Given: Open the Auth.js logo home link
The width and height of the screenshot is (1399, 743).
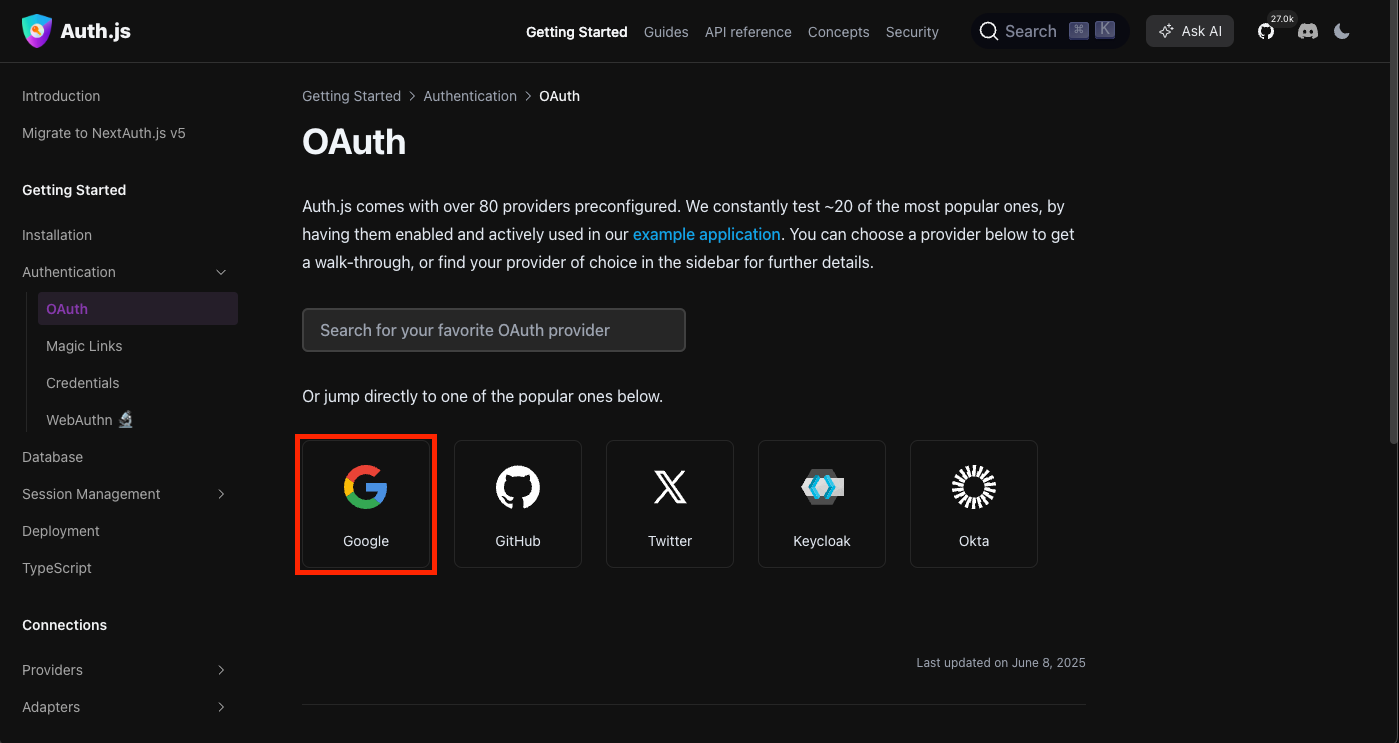Looking at the screenshot, I should pos(76,31).
